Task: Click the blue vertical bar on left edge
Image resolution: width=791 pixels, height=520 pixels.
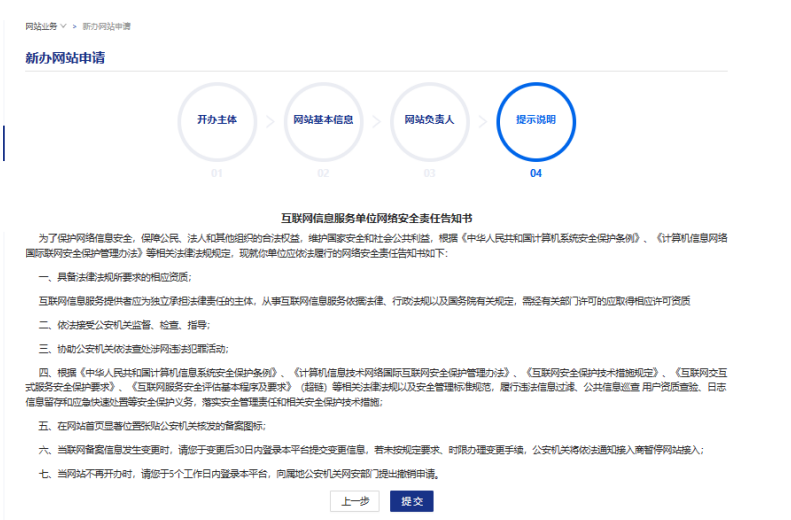Action: (3, 143)
